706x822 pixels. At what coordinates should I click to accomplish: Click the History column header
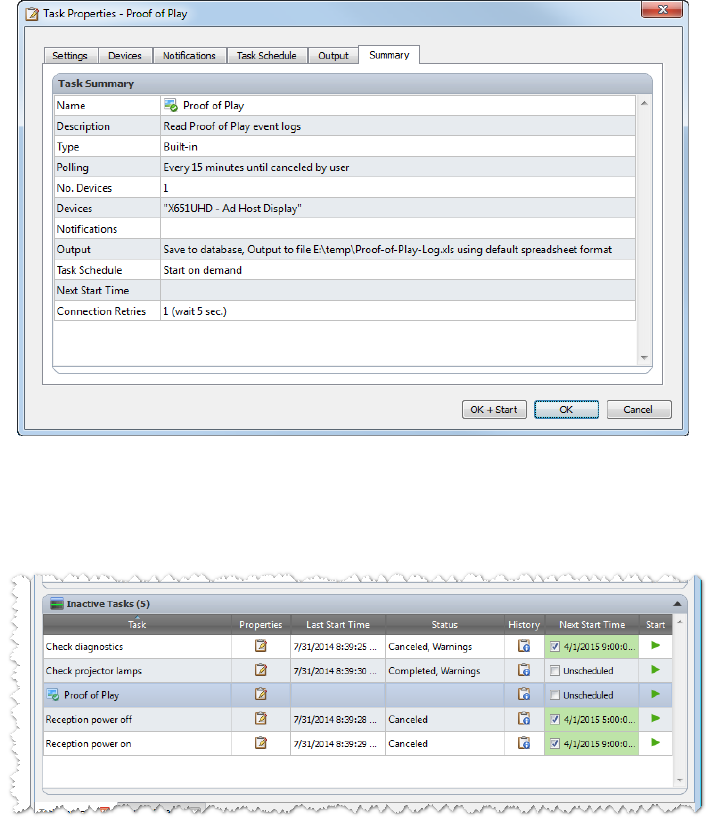click(524, 624)
